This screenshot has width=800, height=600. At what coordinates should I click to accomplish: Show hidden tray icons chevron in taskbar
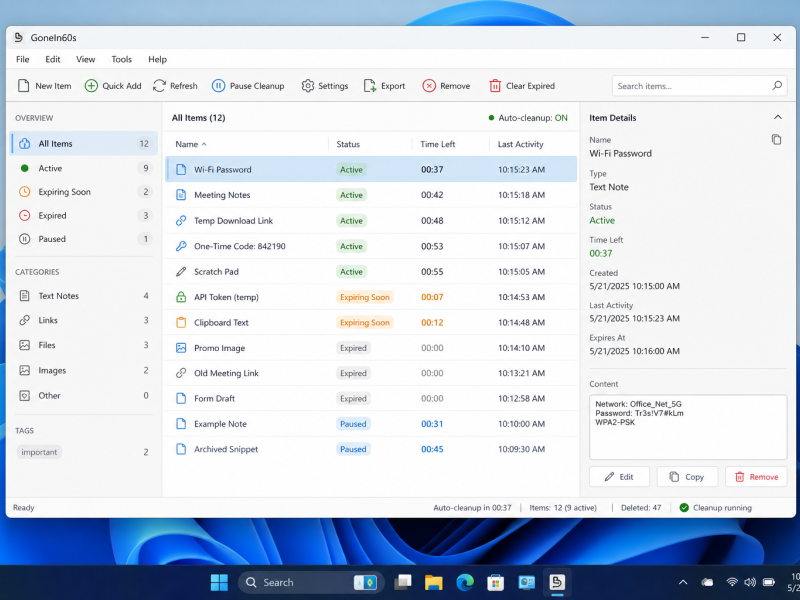tap(683, 582)
